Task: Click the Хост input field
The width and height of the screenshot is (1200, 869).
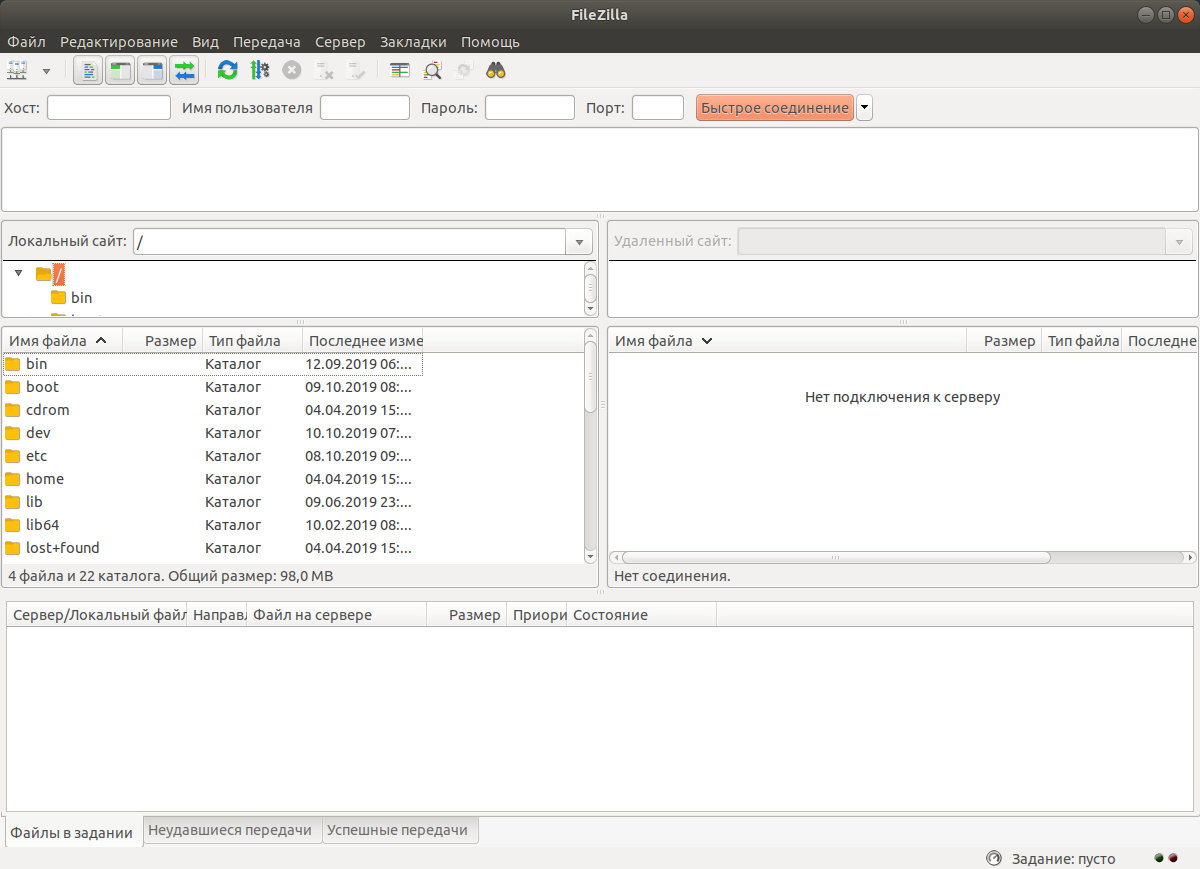Action: tap(109, 108)
